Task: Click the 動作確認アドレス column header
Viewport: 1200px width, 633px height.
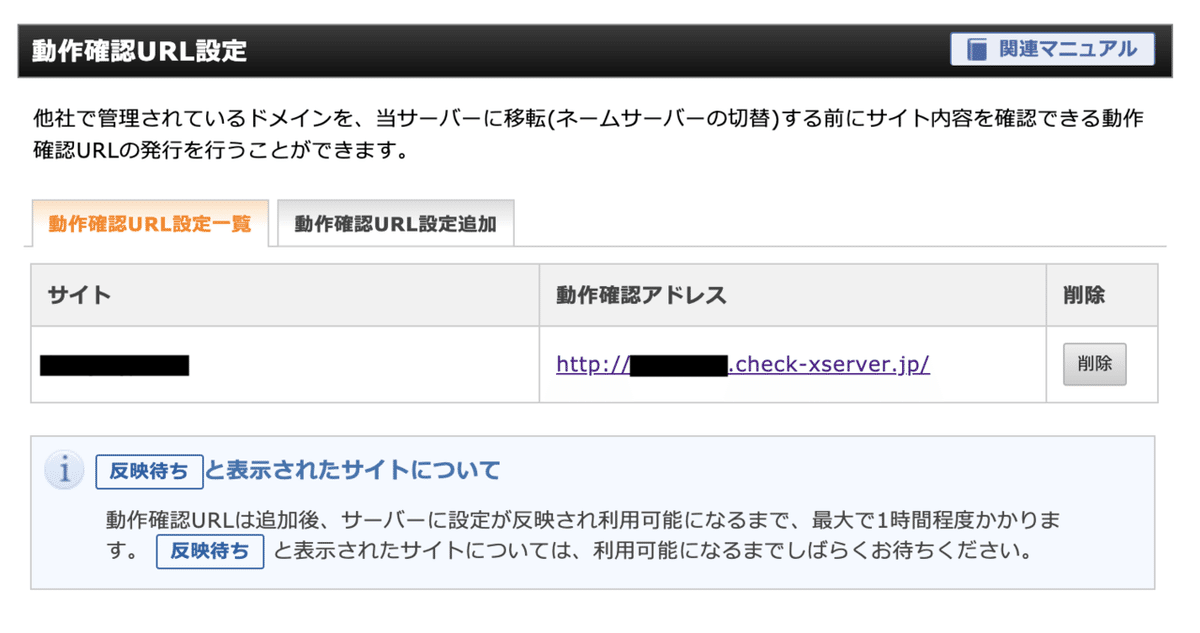Action: 641,295
